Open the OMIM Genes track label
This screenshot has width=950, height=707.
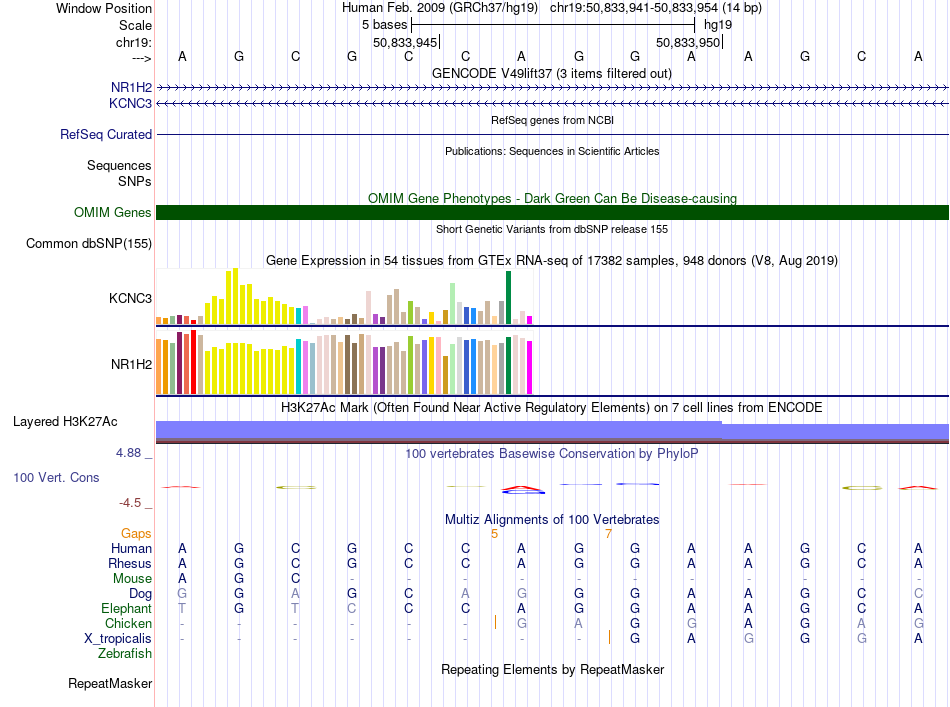(x=112, y=212)
